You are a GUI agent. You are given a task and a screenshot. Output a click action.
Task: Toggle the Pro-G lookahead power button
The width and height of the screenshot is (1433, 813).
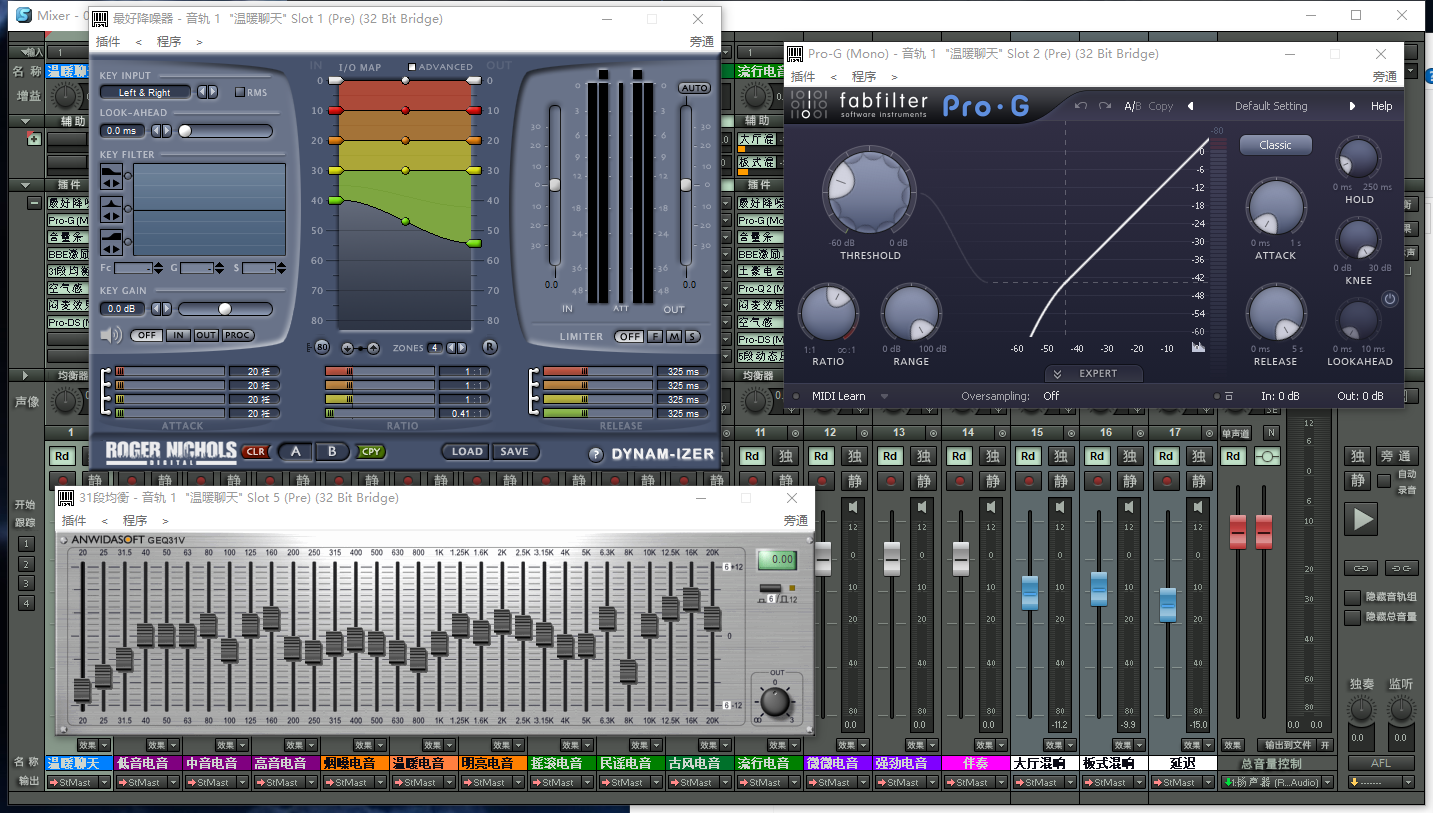coord(1390,299)
